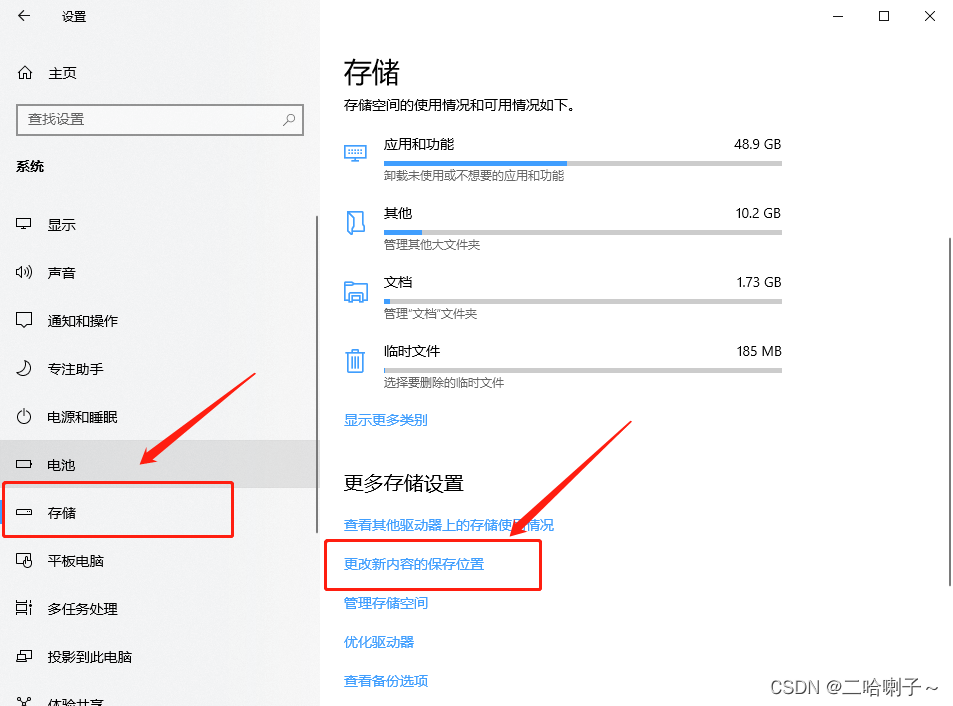Click the 平板电脑 (Tablet) sidebar icon
Screen dimensions: 953x706
23,561
